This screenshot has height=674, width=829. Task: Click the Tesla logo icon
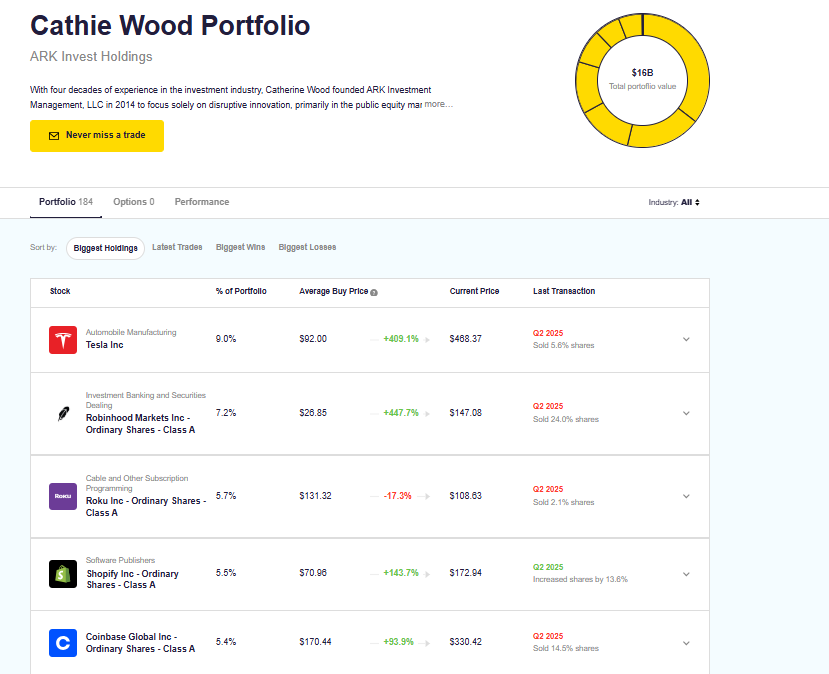[x=63, y=340]
